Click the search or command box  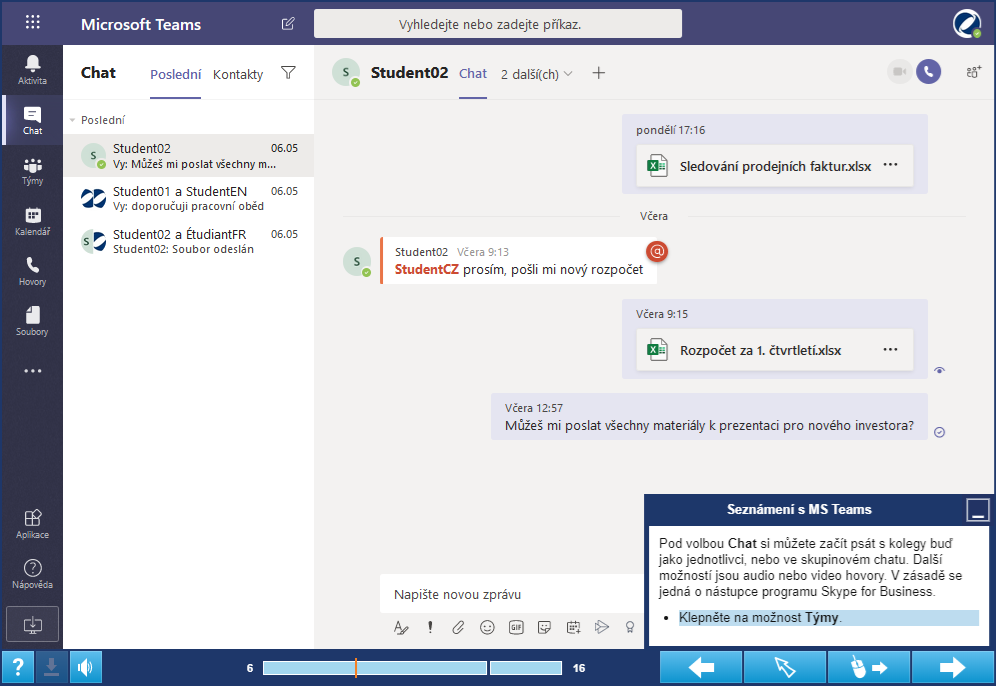click(498, 24)
